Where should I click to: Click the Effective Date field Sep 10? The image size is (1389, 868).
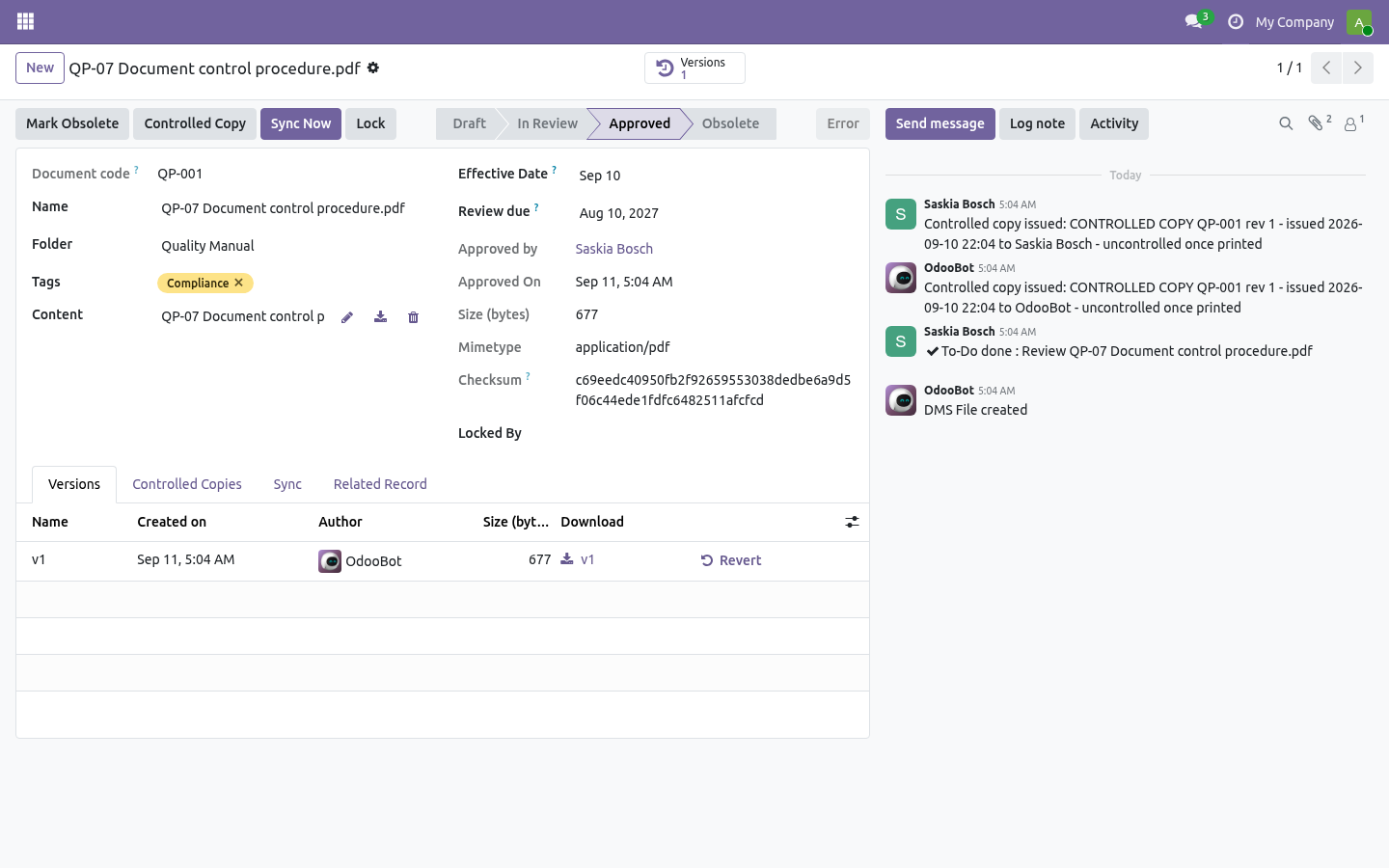[x=714, y=176]
